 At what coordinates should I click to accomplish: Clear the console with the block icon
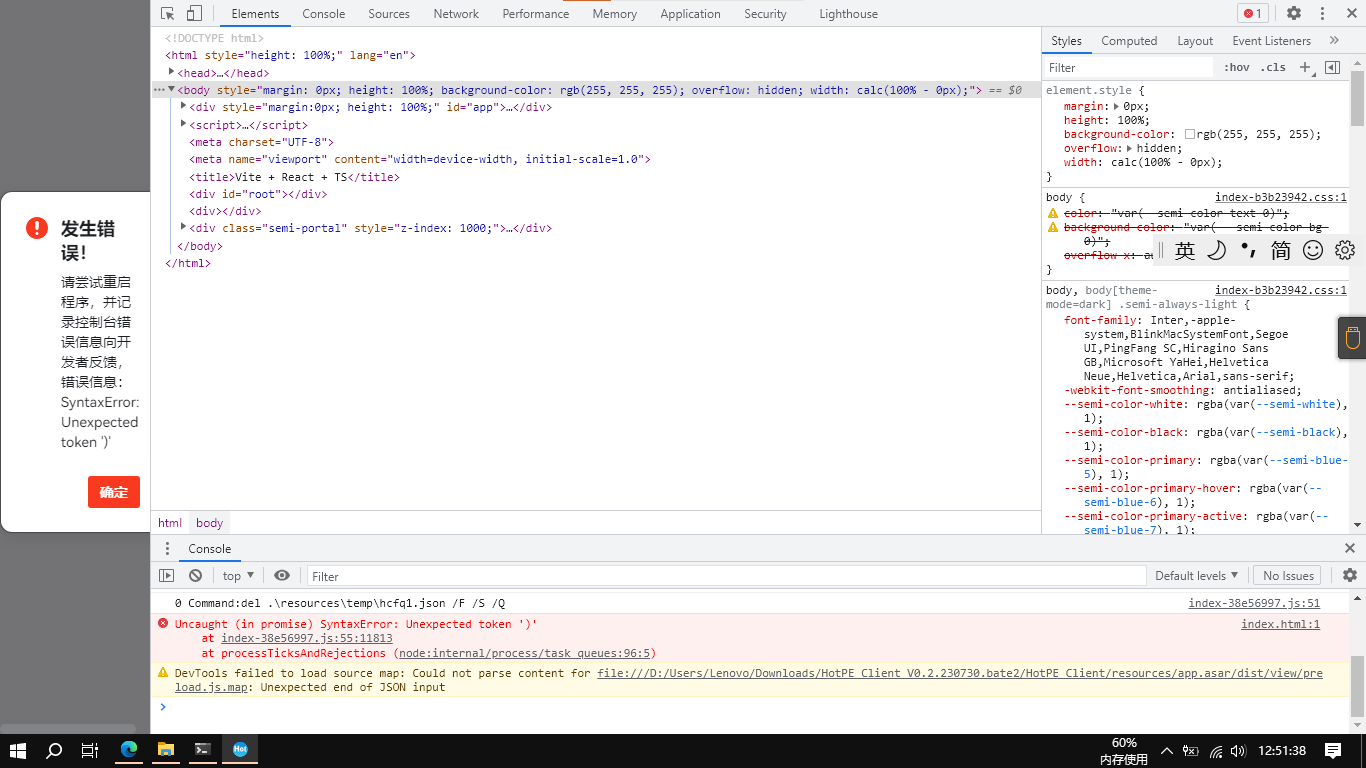pos(195,575)
